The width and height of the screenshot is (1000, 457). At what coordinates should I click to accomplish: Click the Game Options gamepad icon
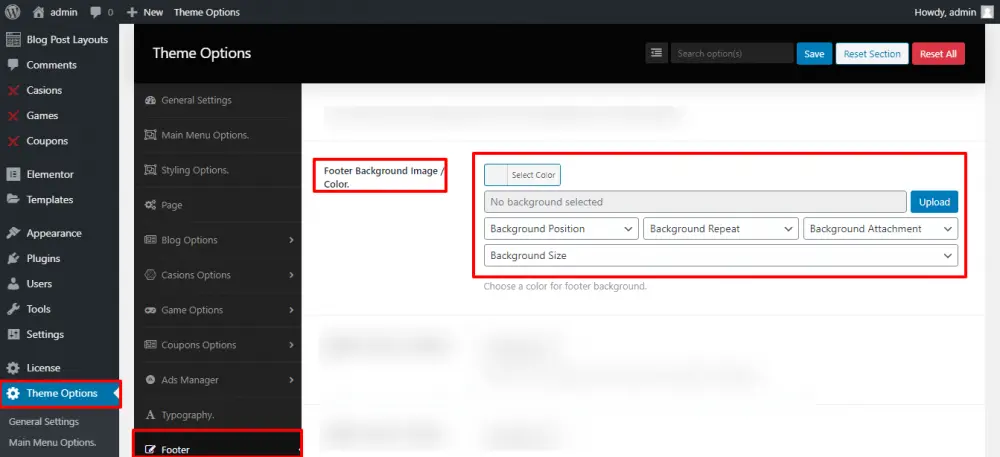coord(151,310)
